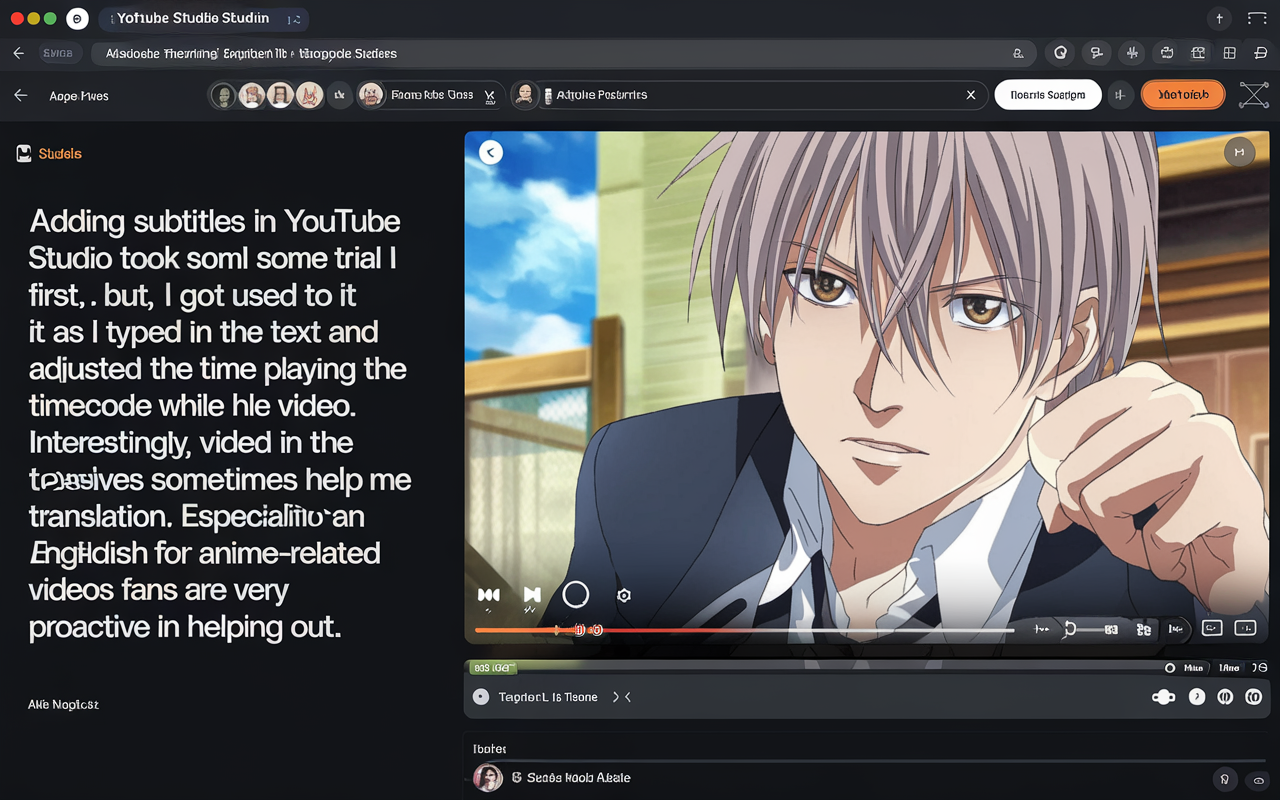Select the green-faced avatar in the avatar row
This screenshot has width=1280, height=800.
(x=223, y=95)
